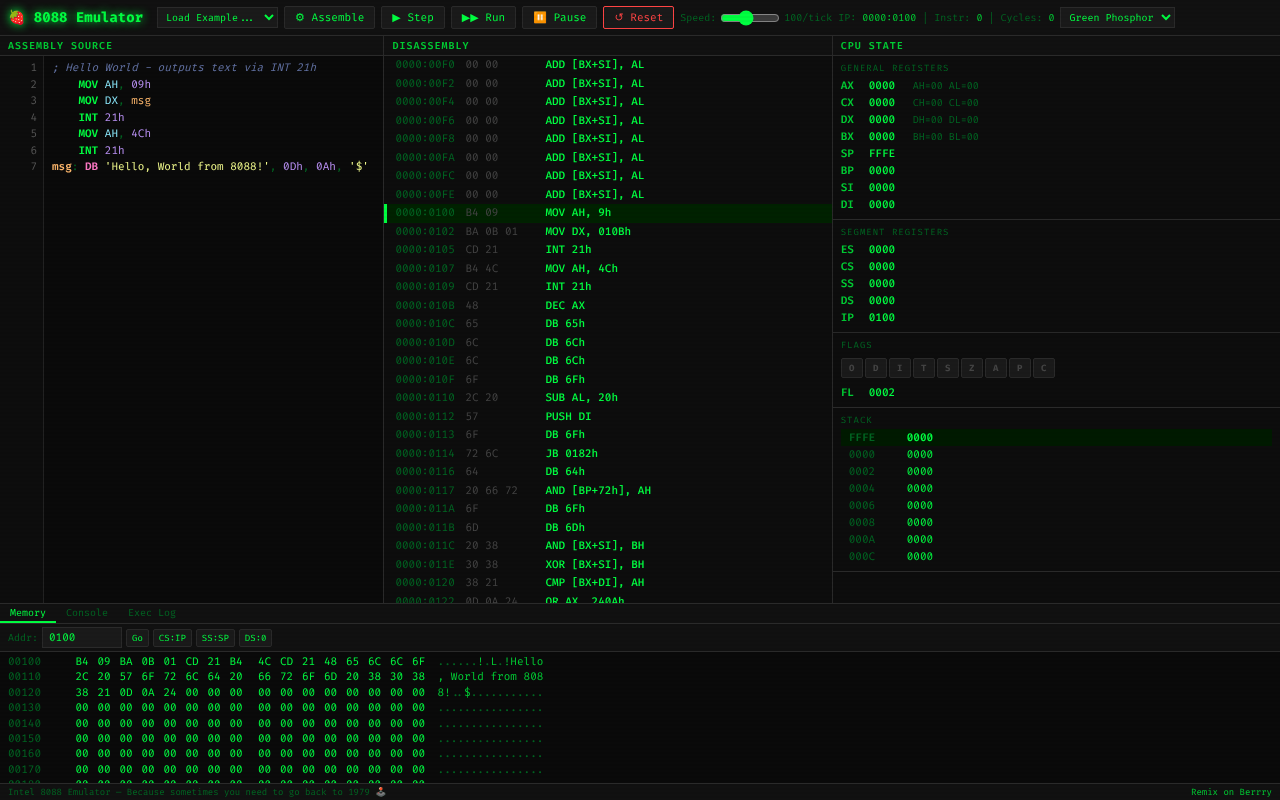
Task: Toggle the O overflow flag
Action: click(x=852, y=368)
